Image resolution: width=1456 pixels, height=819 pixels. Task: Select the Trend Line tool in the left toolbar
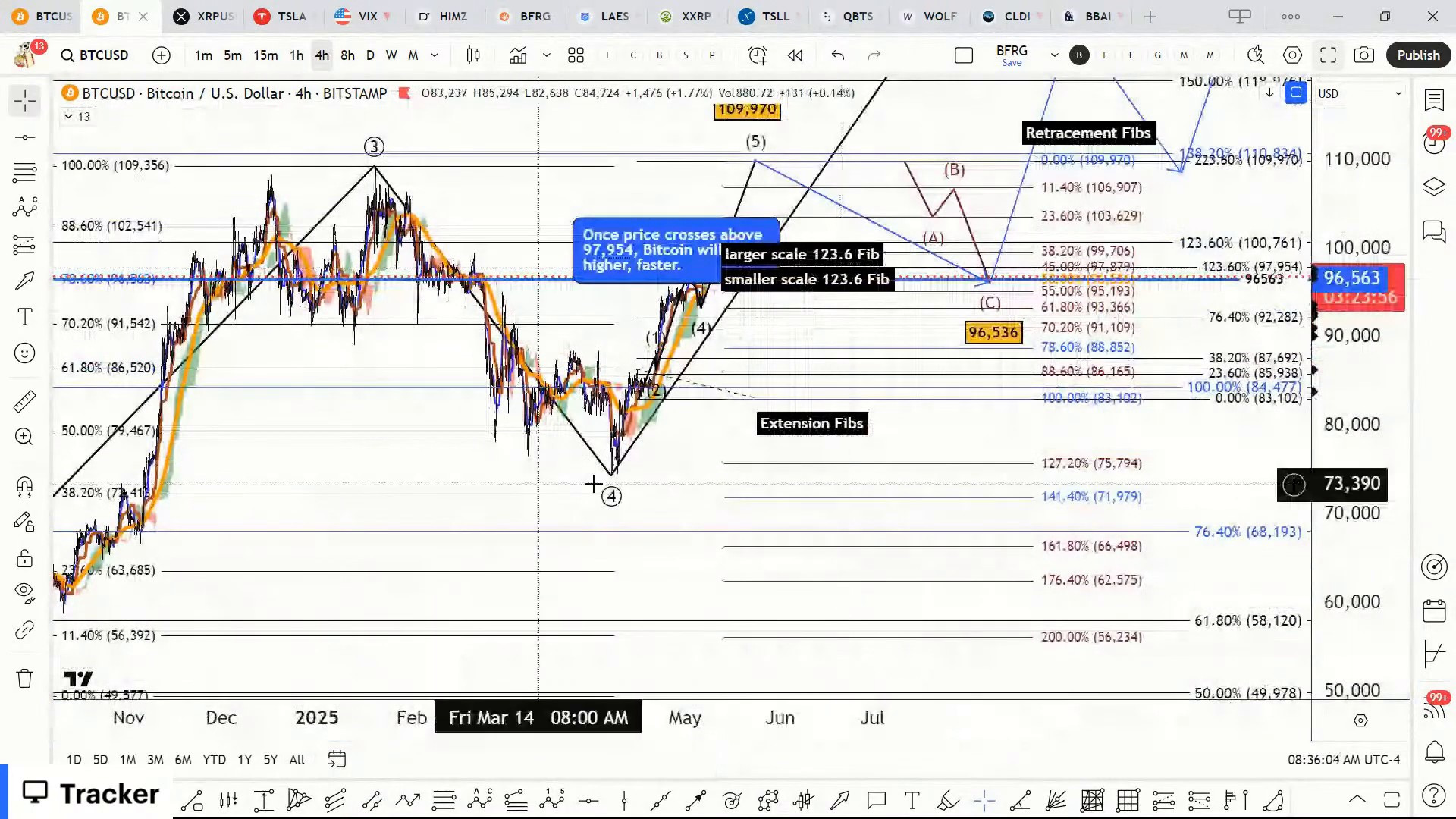(24, 137)
